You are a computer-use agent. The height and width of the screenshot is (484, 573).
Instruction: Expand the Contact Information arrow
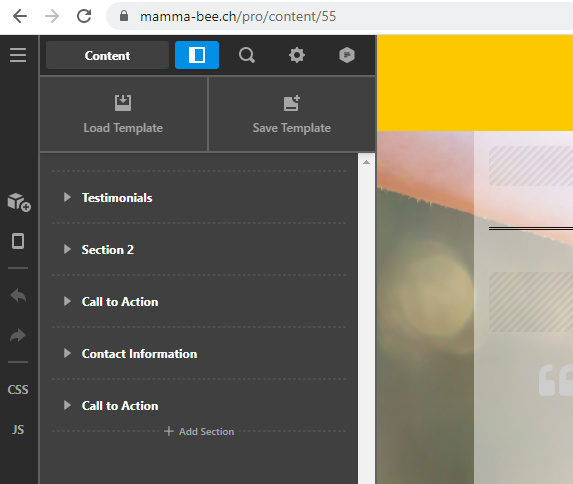pyautogui.click(x=67, y=353)
